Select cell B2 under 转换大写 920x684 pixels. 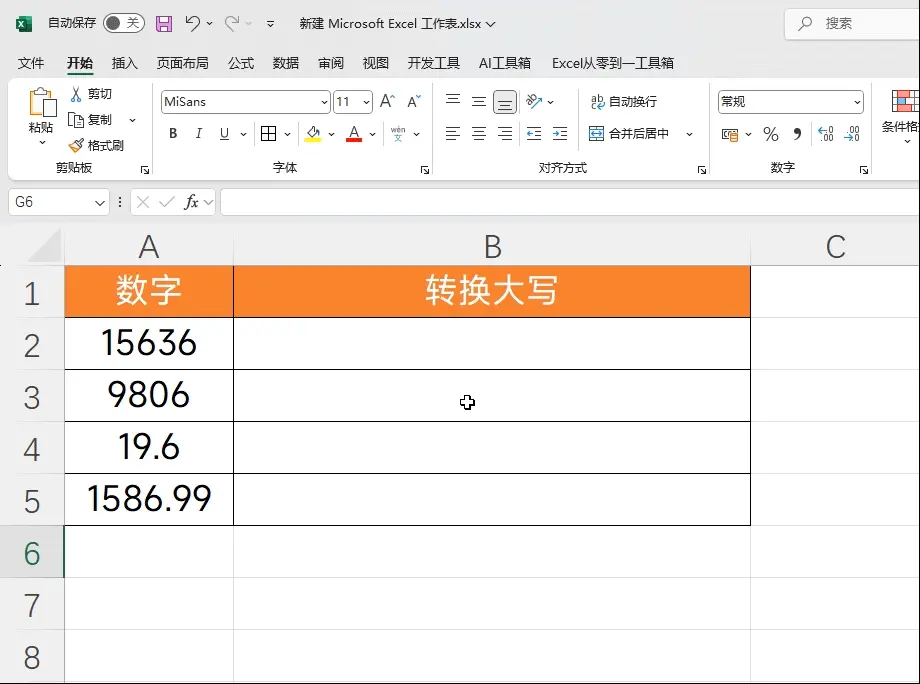tap(491, 344)
